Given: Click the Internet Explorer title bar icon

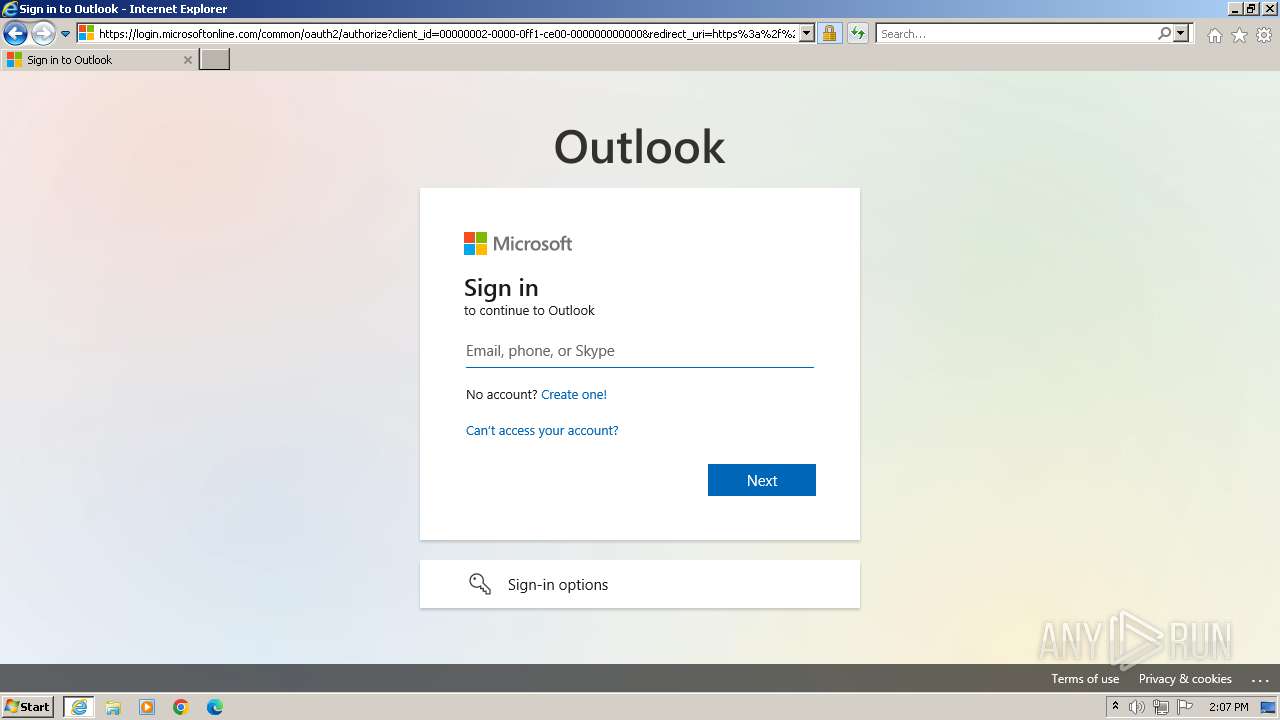Looking at the screenshot, I should (9, 8).
